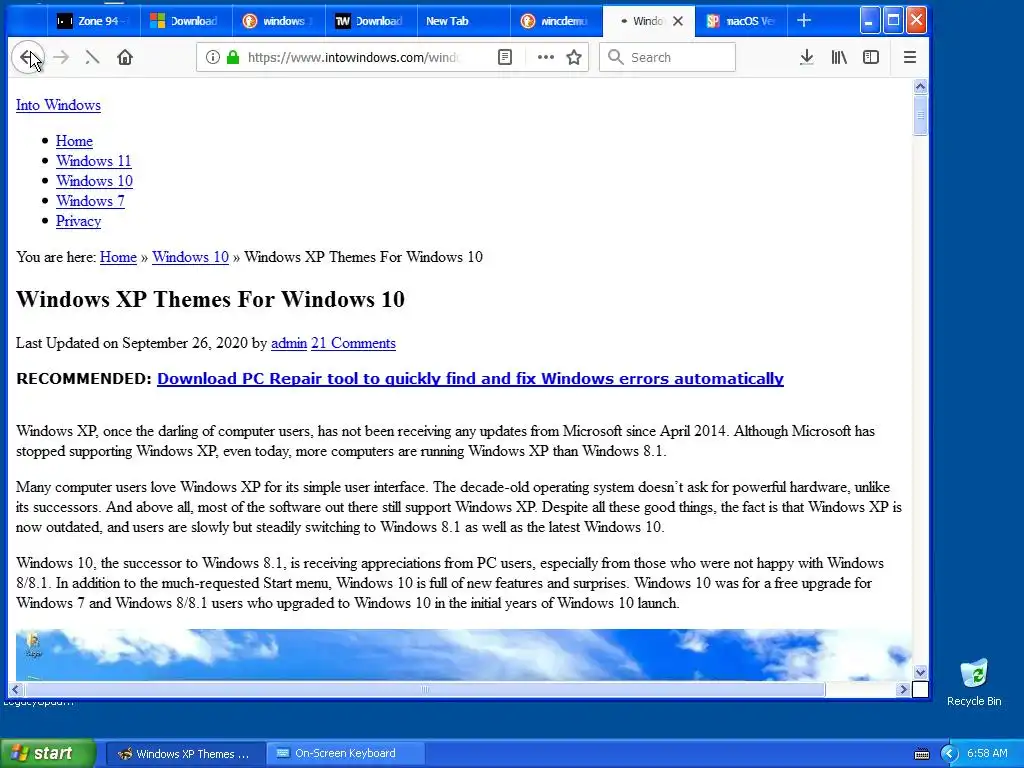The image size is (1024, 768).
Task: Select Windows XP Themes taskbar button
Action: click(184, 754)
